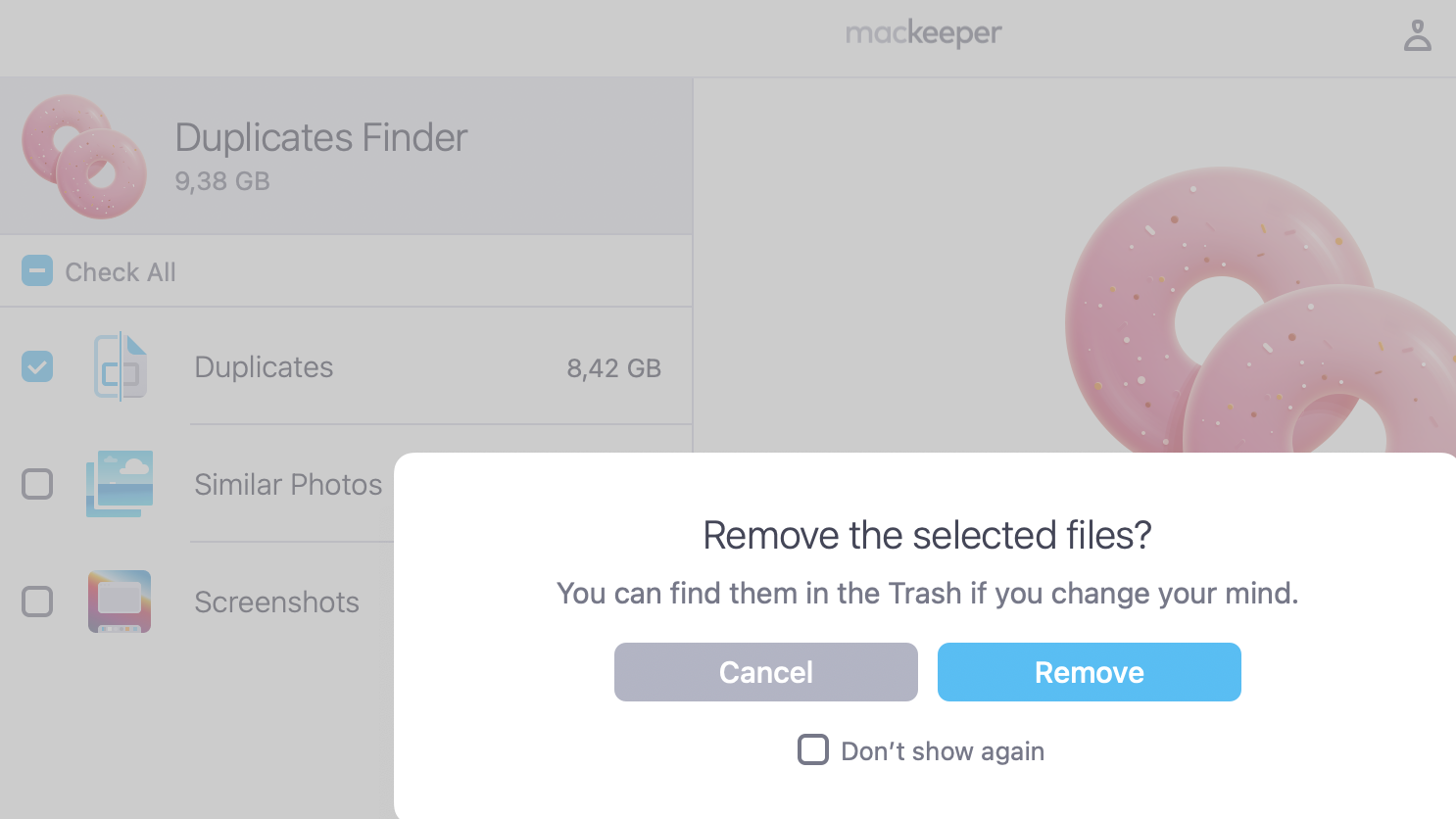
Task: Click the Duplicates Finder donut icon
Action: (83, 157)
